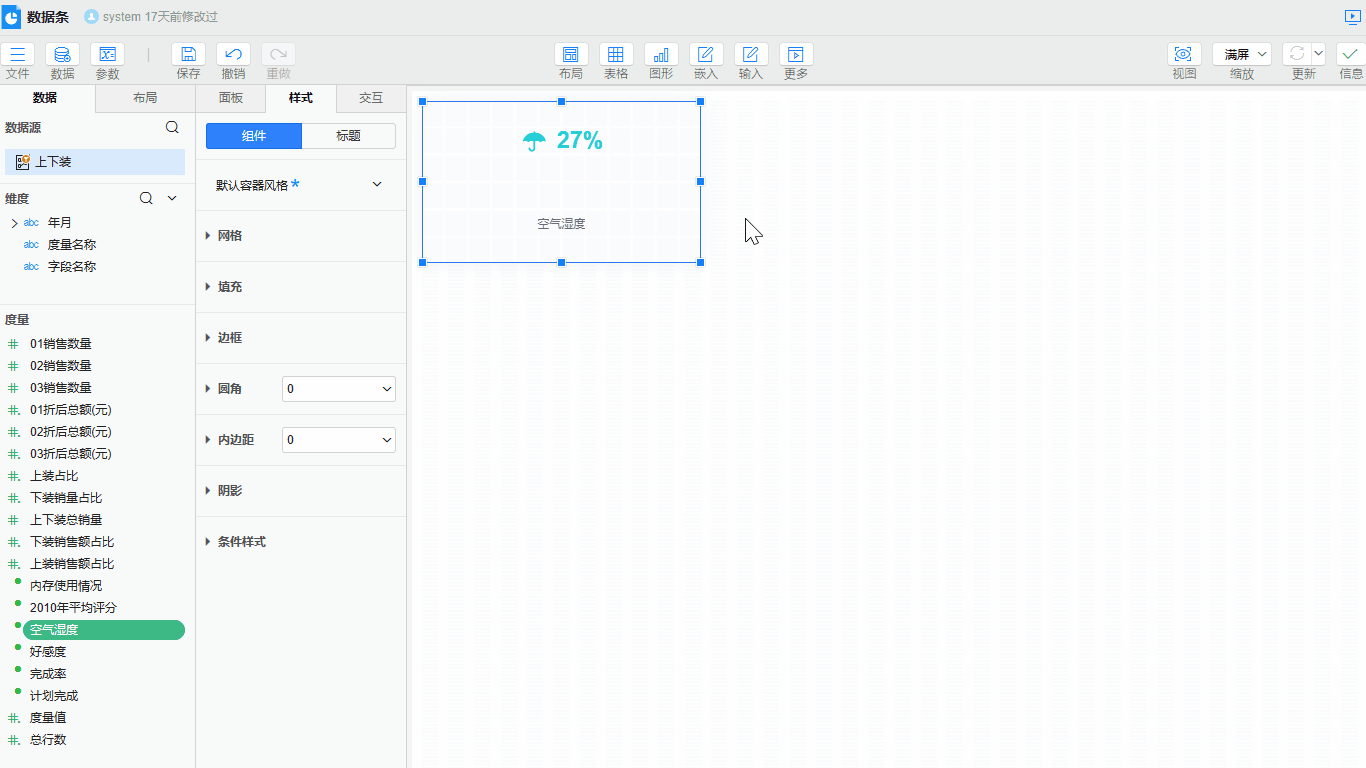This screenshot has height=768, width=1366.
Task: Click the Undo (撤销) icon
Action: pos(233,55)
